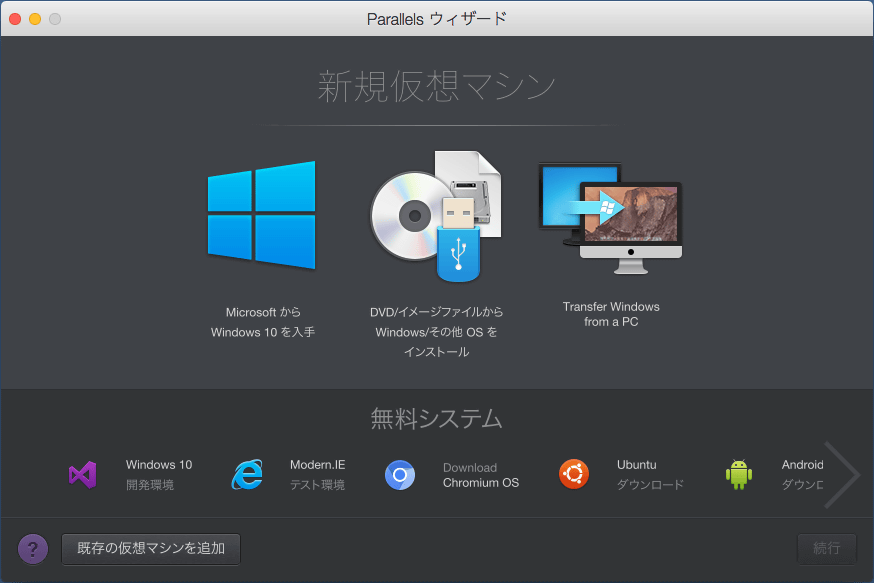874x583 pixels.
Task: Choose the Transfer Windows from a PC icon
Action: coord(610,218)
